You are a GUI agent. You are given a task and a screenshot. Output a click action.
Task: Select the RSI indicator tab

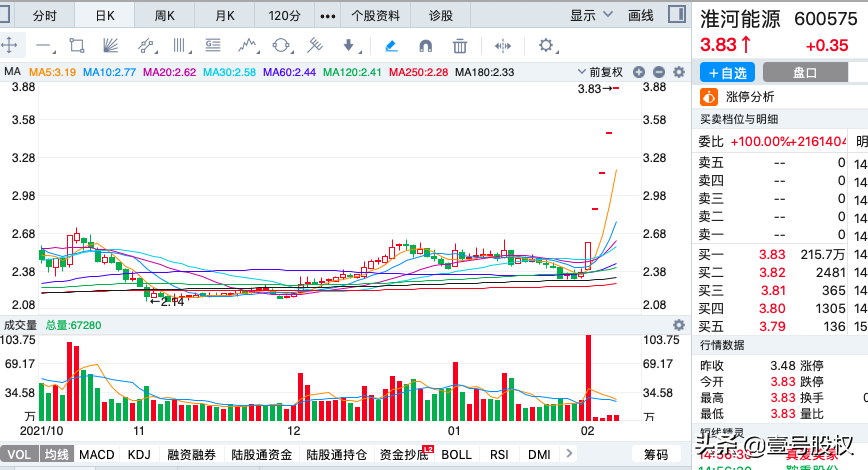[499, 454]
